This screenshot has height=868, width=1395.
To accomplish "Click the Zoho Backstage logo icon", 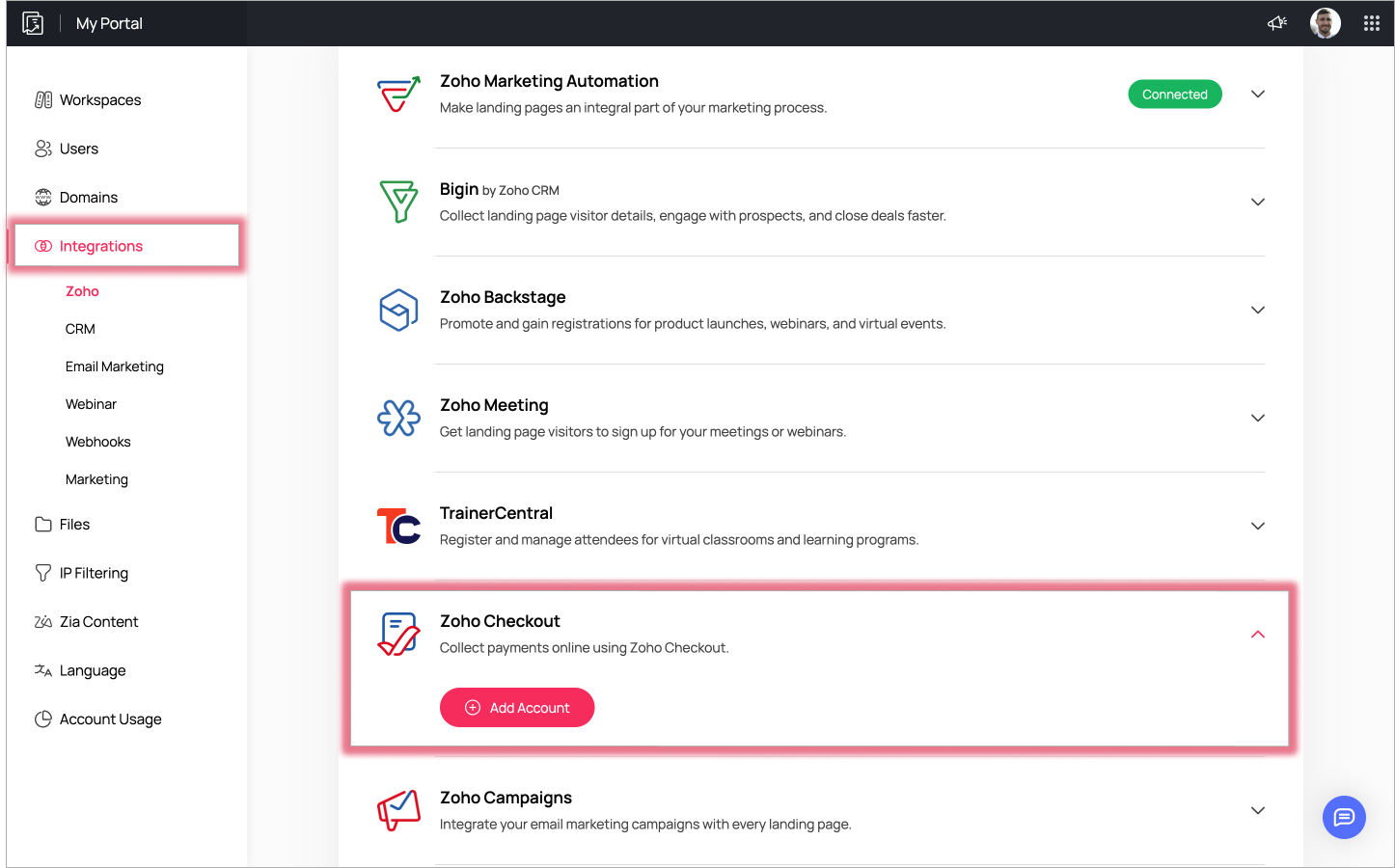I will [x=398, y=310].
